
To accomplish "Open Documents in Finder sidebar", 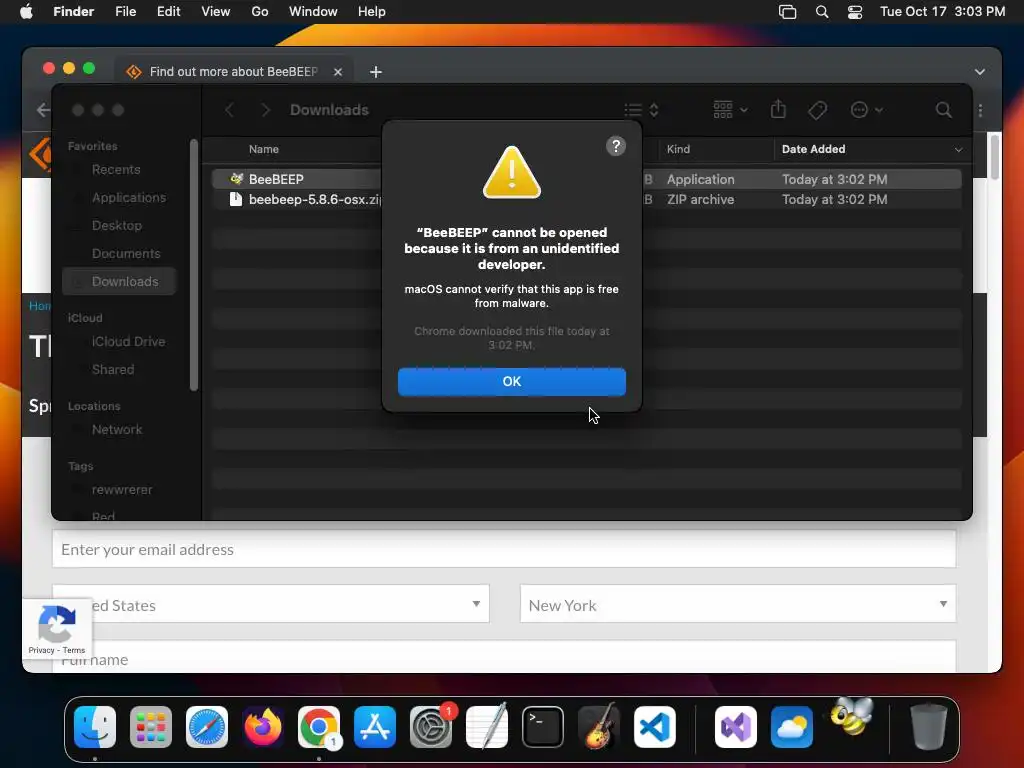I will (x=126, y=253).
